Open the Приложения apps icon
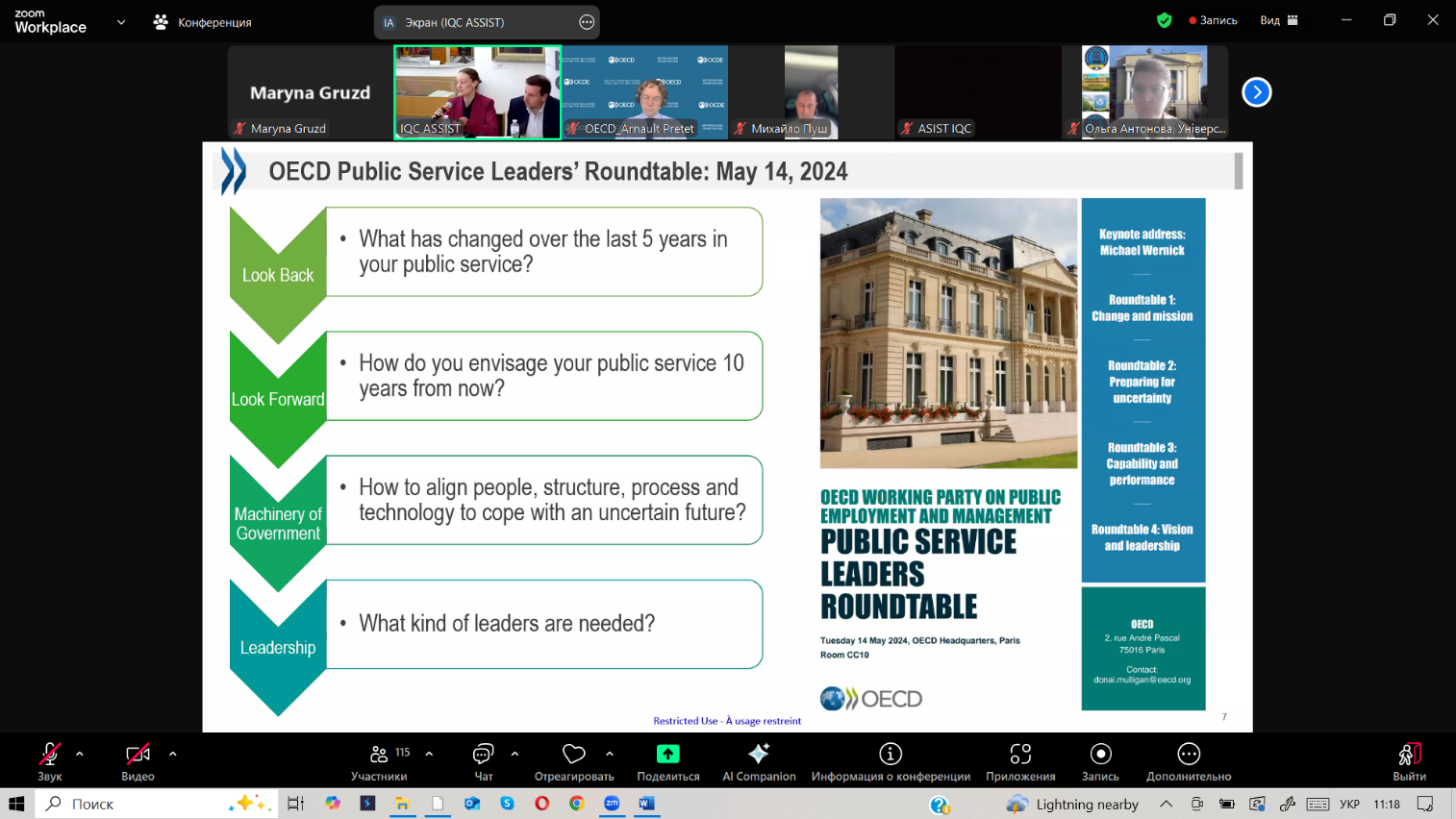The image size is (1456, 819). click(1020, 754)
